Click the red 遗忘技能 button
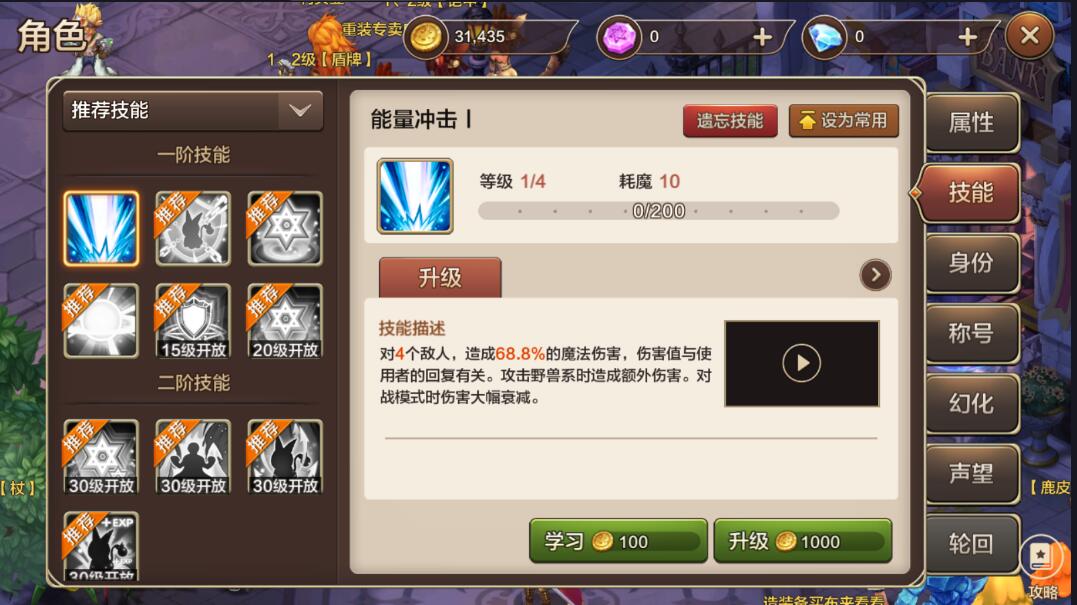Image resolution: width=1077 pixels, height=605 pixels. (730, 121)
